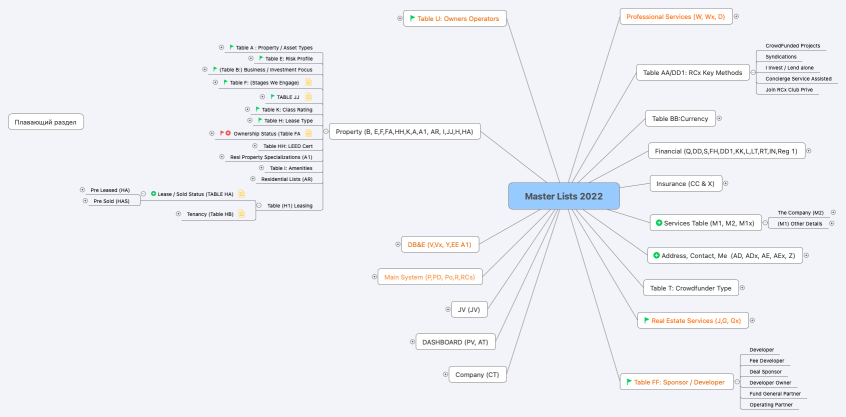
Task: Expand Pre Leased (HA) subtopic
Action: click(x=83, y=189)
